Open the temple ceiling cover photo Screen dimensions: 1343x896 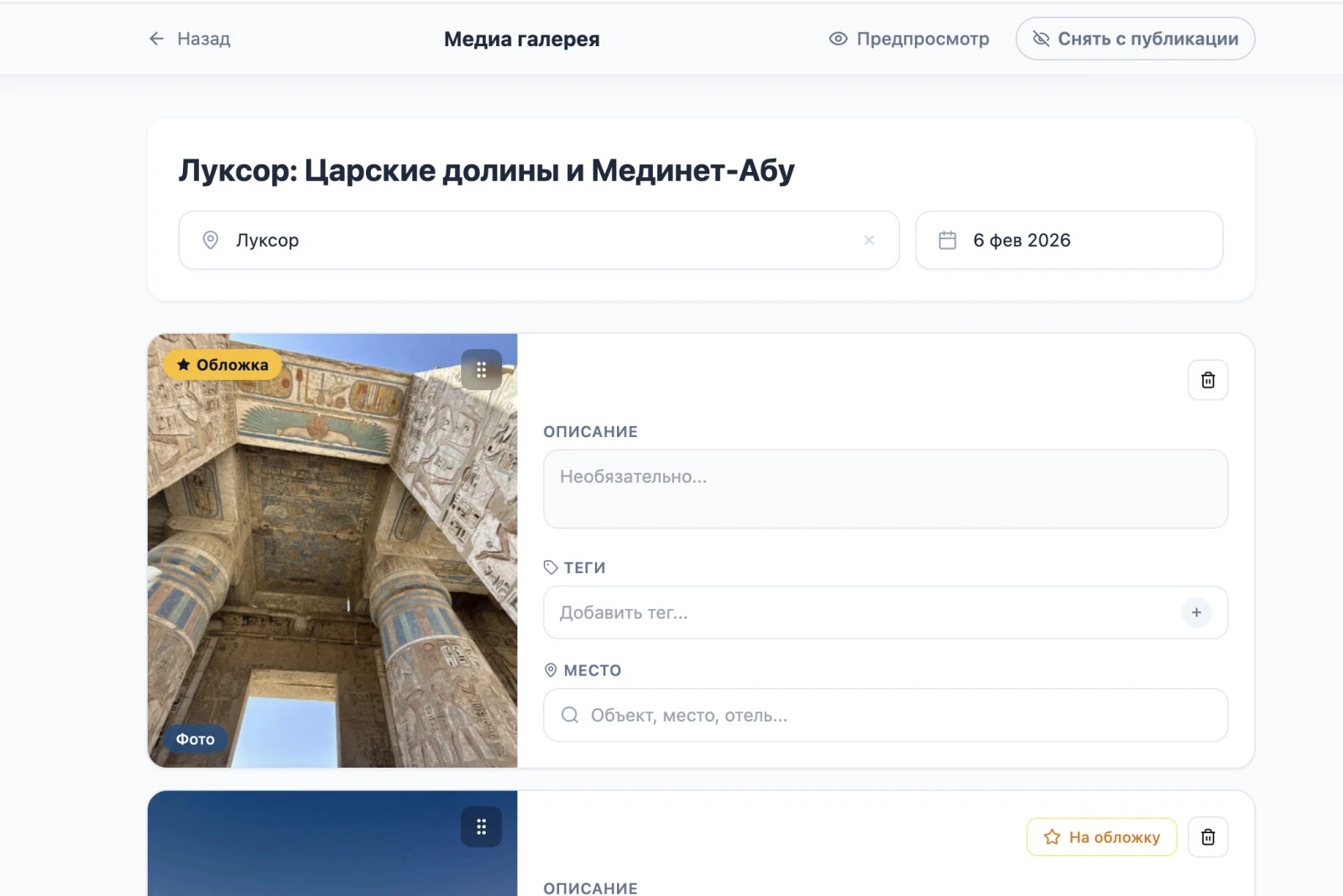tap(332, 550)
